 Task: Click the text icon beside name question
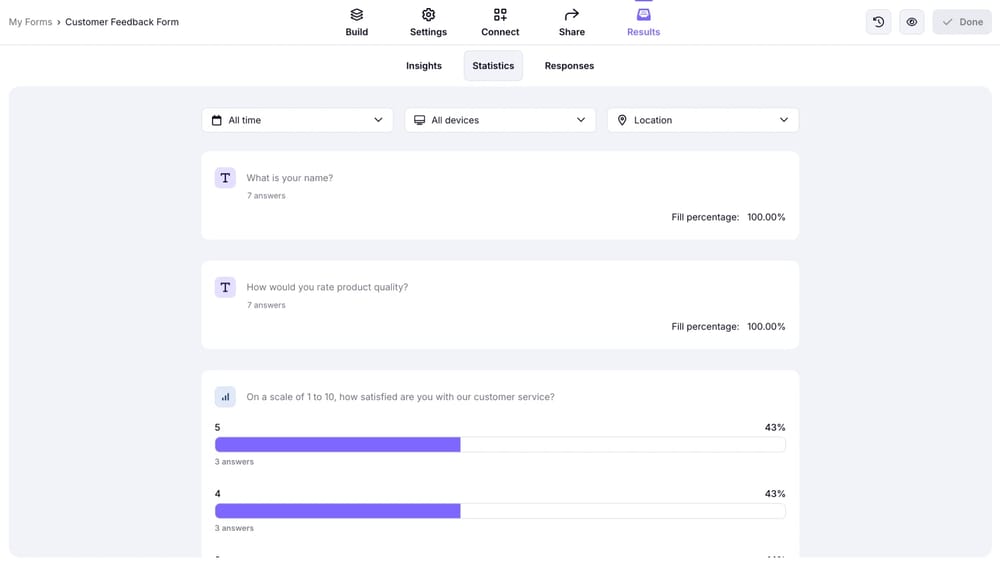(x=225, y=178)
